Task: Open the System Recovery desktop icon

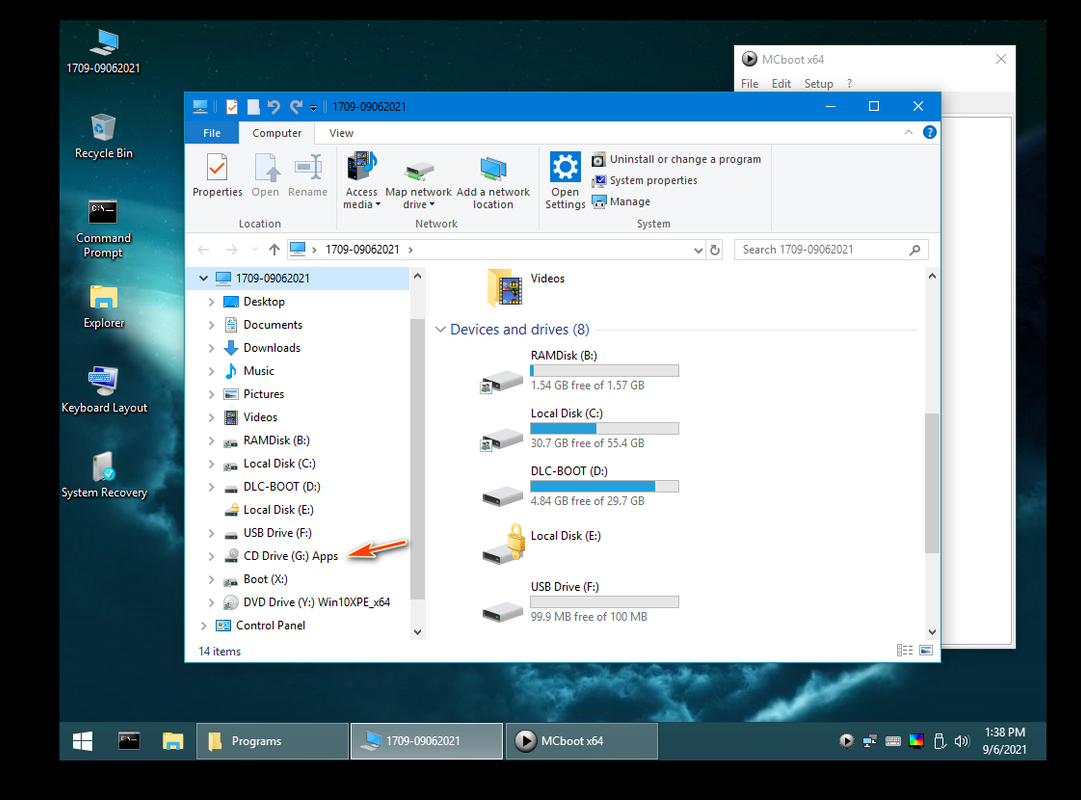Action: (104, 475)
